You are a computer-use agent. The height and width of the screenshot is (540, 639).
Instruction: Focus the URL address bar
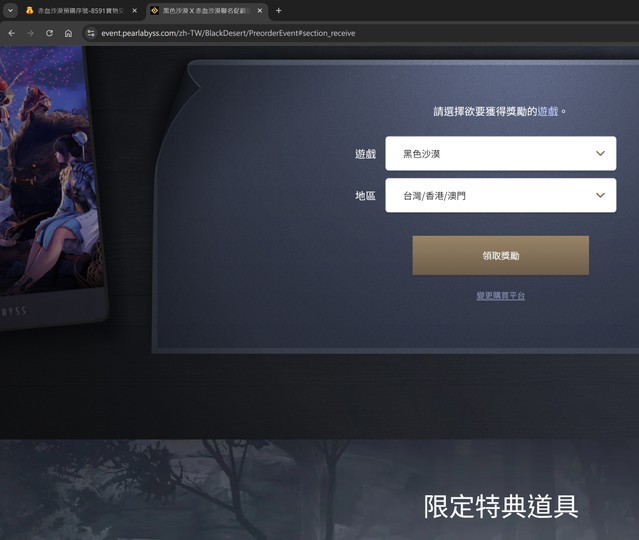coord(300,33)
